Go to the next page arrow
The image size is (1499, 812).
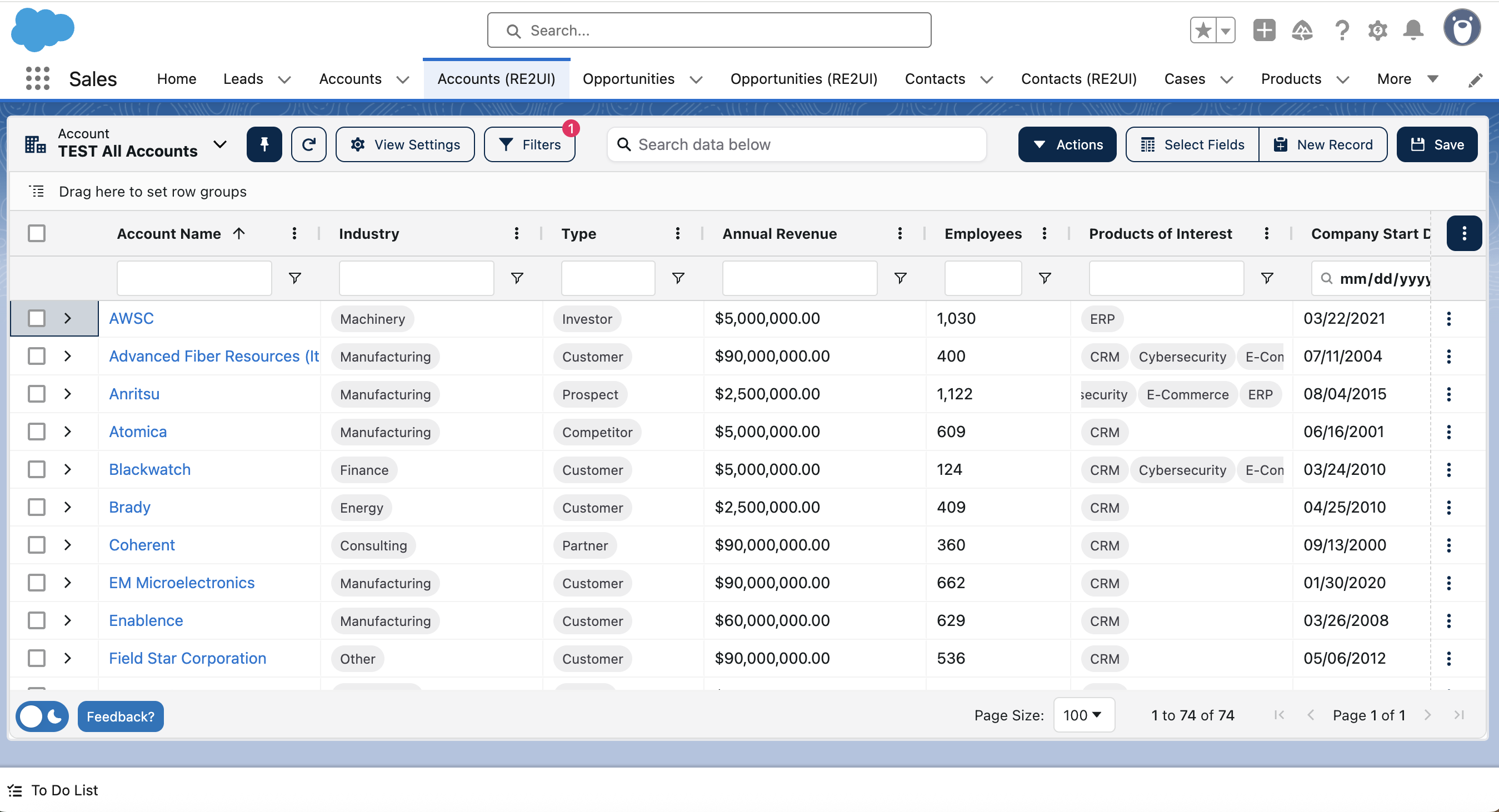1427,715
